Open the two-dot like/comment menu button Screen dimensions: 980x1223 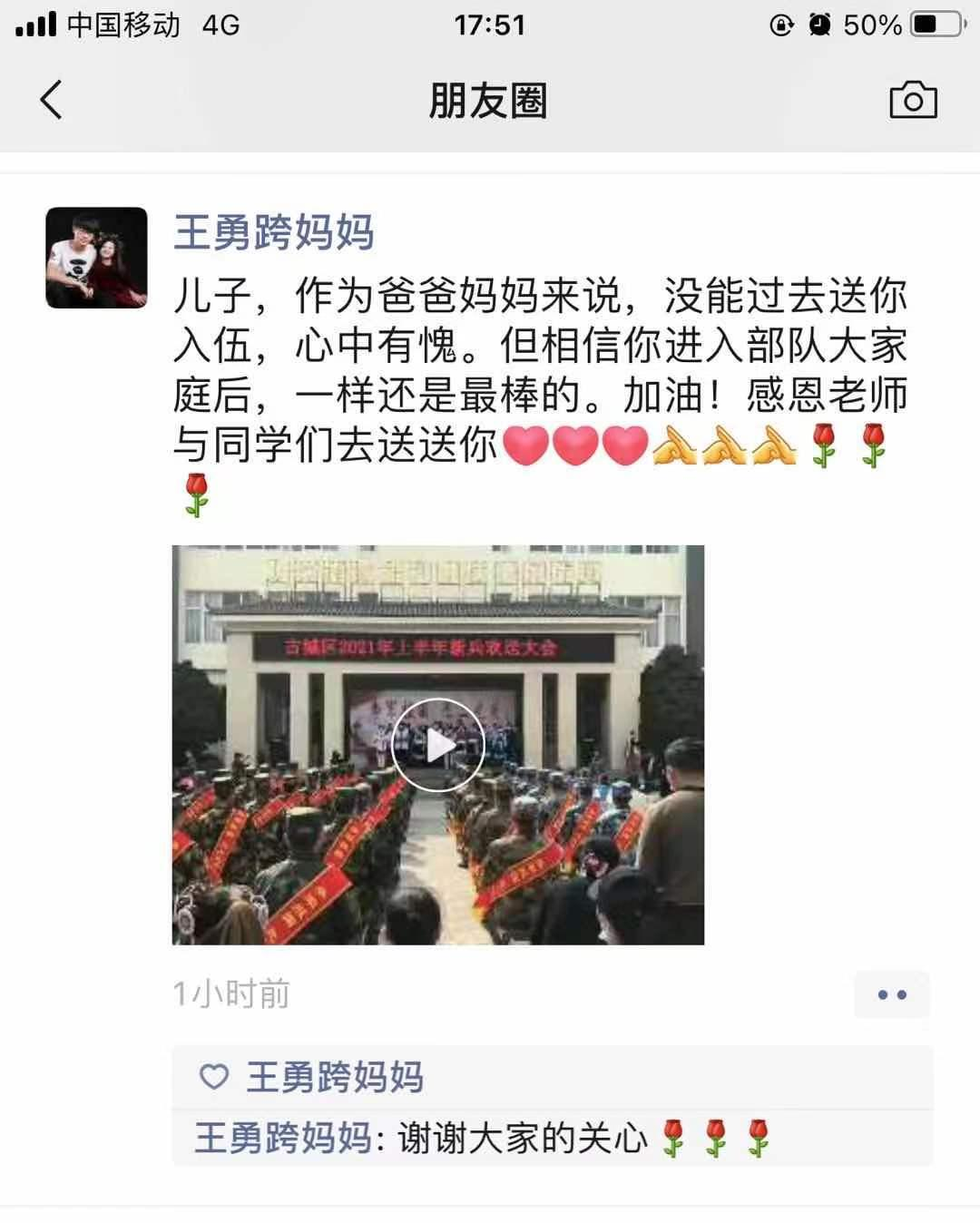pos(892,994)
